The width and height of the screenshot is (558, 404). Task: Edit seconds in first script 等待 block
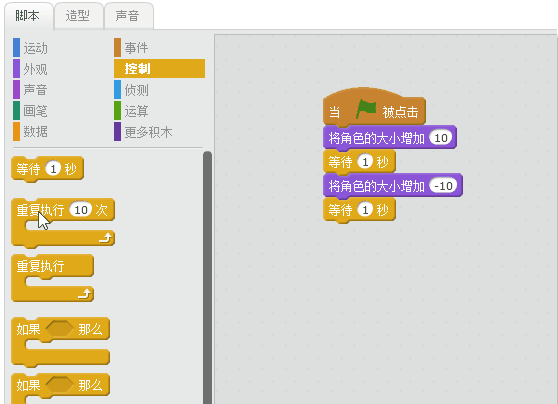coord(365,162)
